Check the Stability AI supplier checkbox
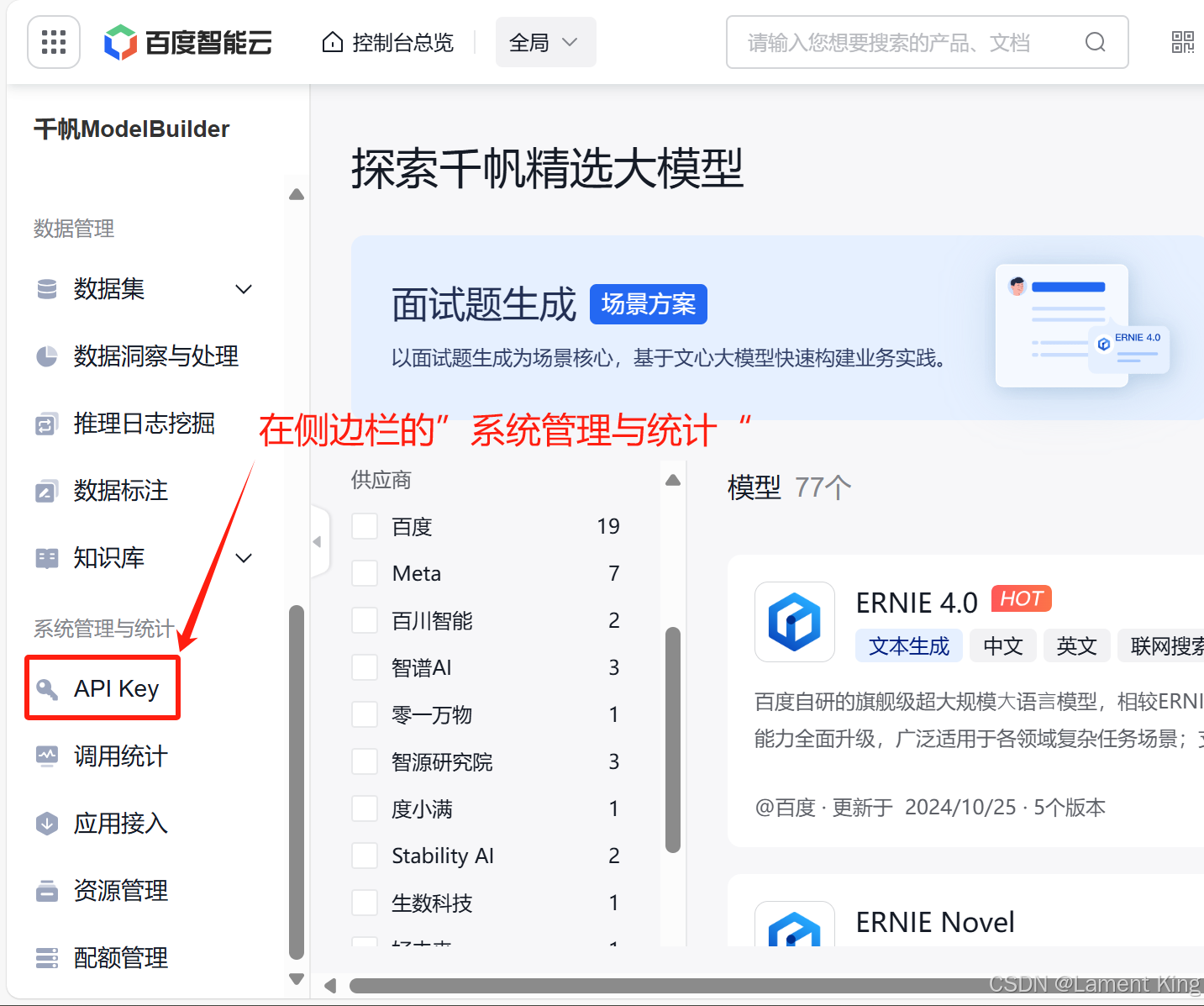Viewport: 1204px width, 1006px height. coord(365,856)
